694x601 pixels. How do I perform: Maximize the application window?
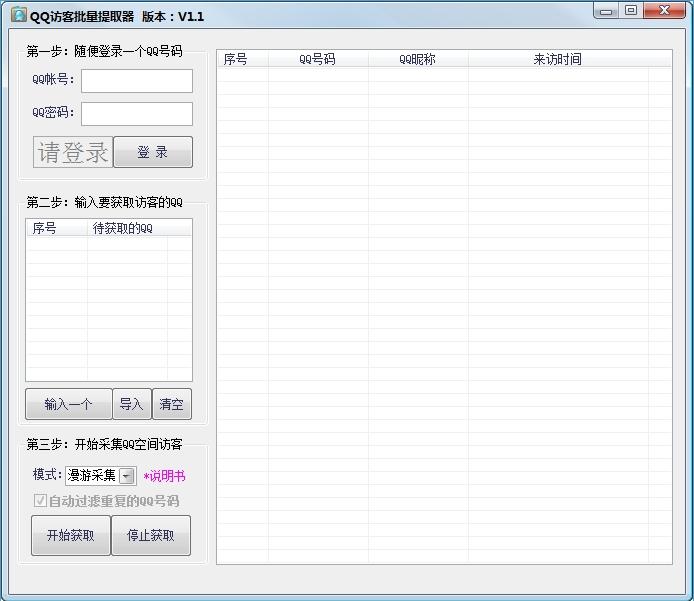point(631,11)
